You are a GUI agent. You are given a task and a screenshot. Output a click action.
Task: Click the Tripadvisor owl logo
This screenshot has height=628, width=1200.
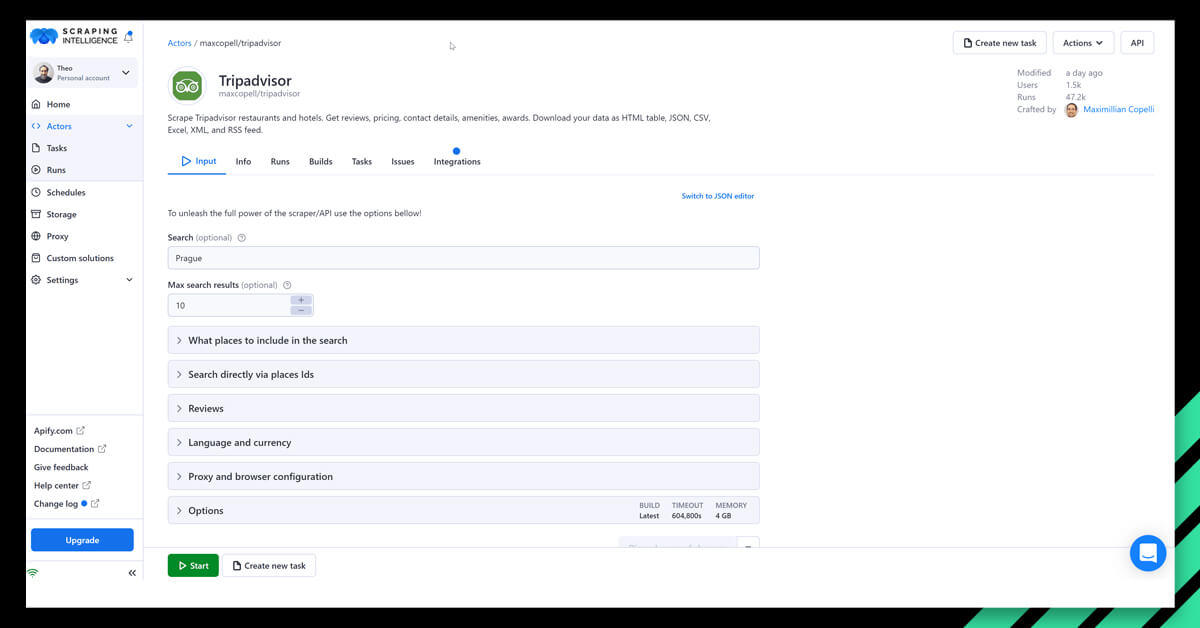click(x=187, y=86)
